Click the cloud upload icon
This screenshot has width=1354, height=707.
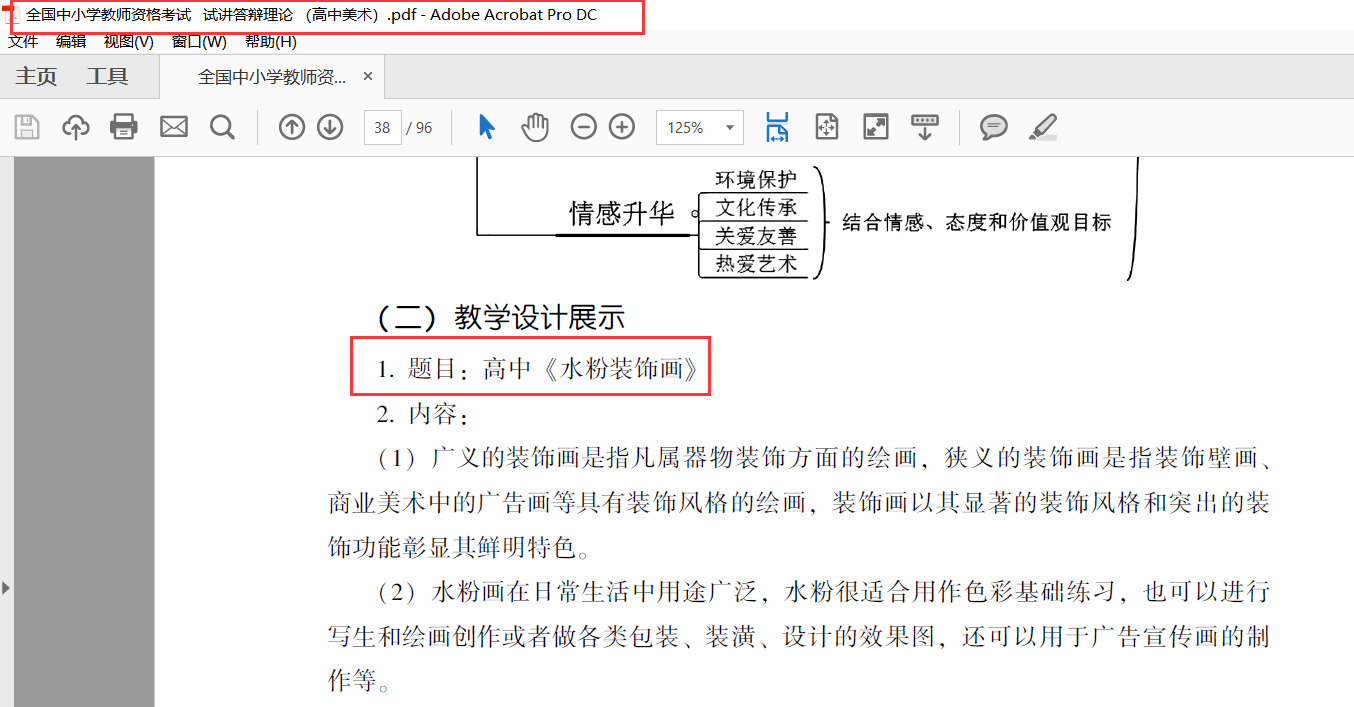tap(76, 127)
